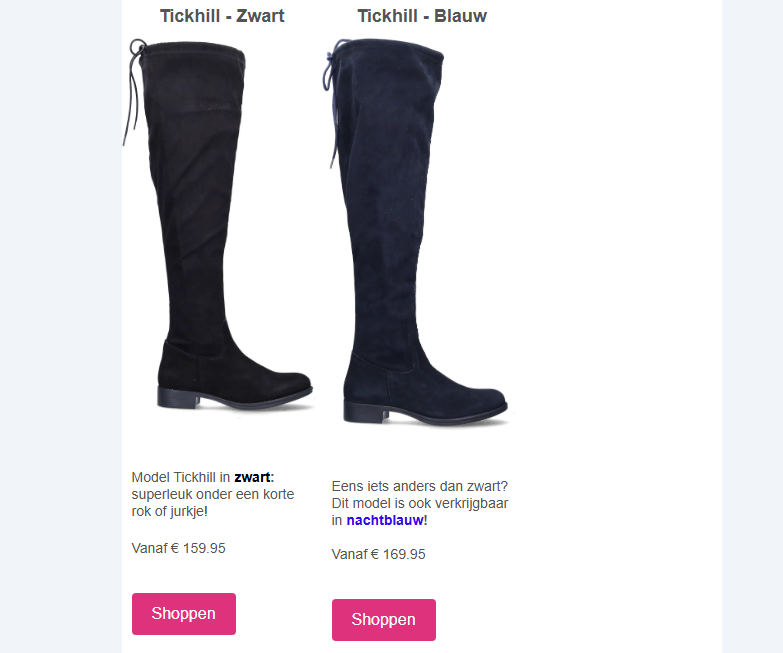783x653 pixels.
Task: Open the blue Tickhill boot image
Action: [x=417, y=232]
